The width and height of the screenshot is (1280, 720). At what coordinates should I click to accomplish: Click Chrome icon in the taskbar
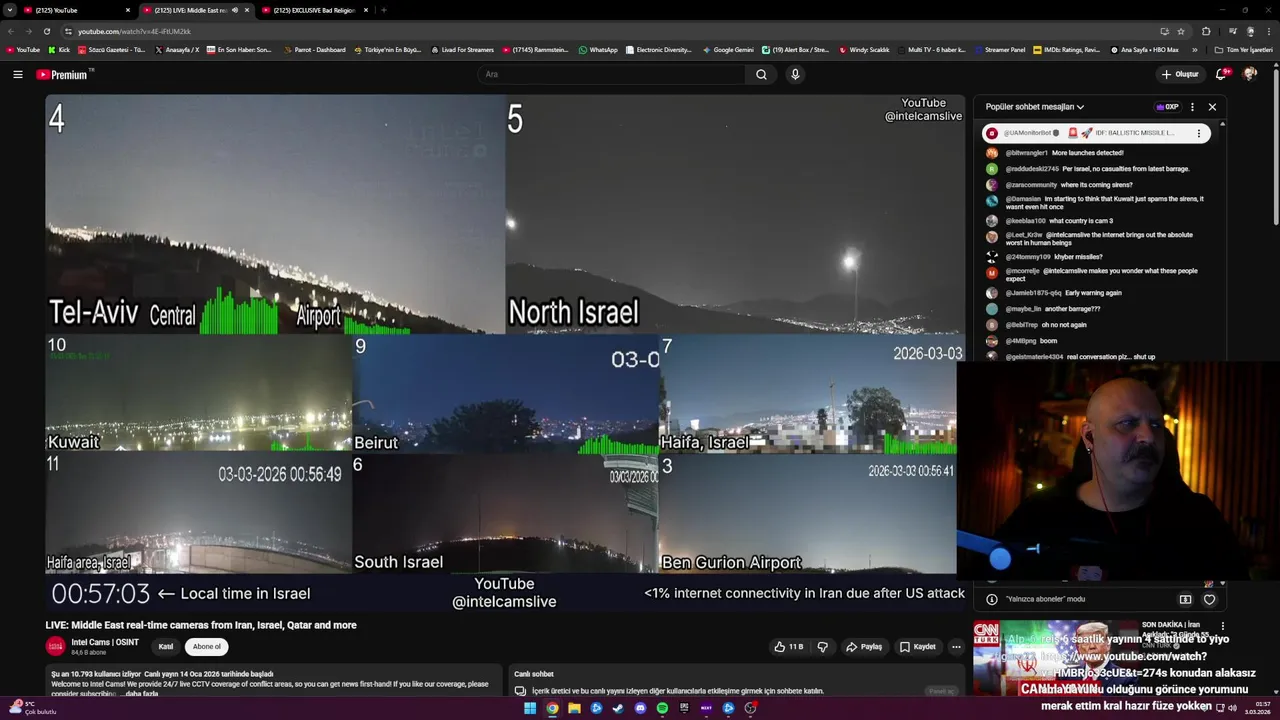[x=552, y=708]
